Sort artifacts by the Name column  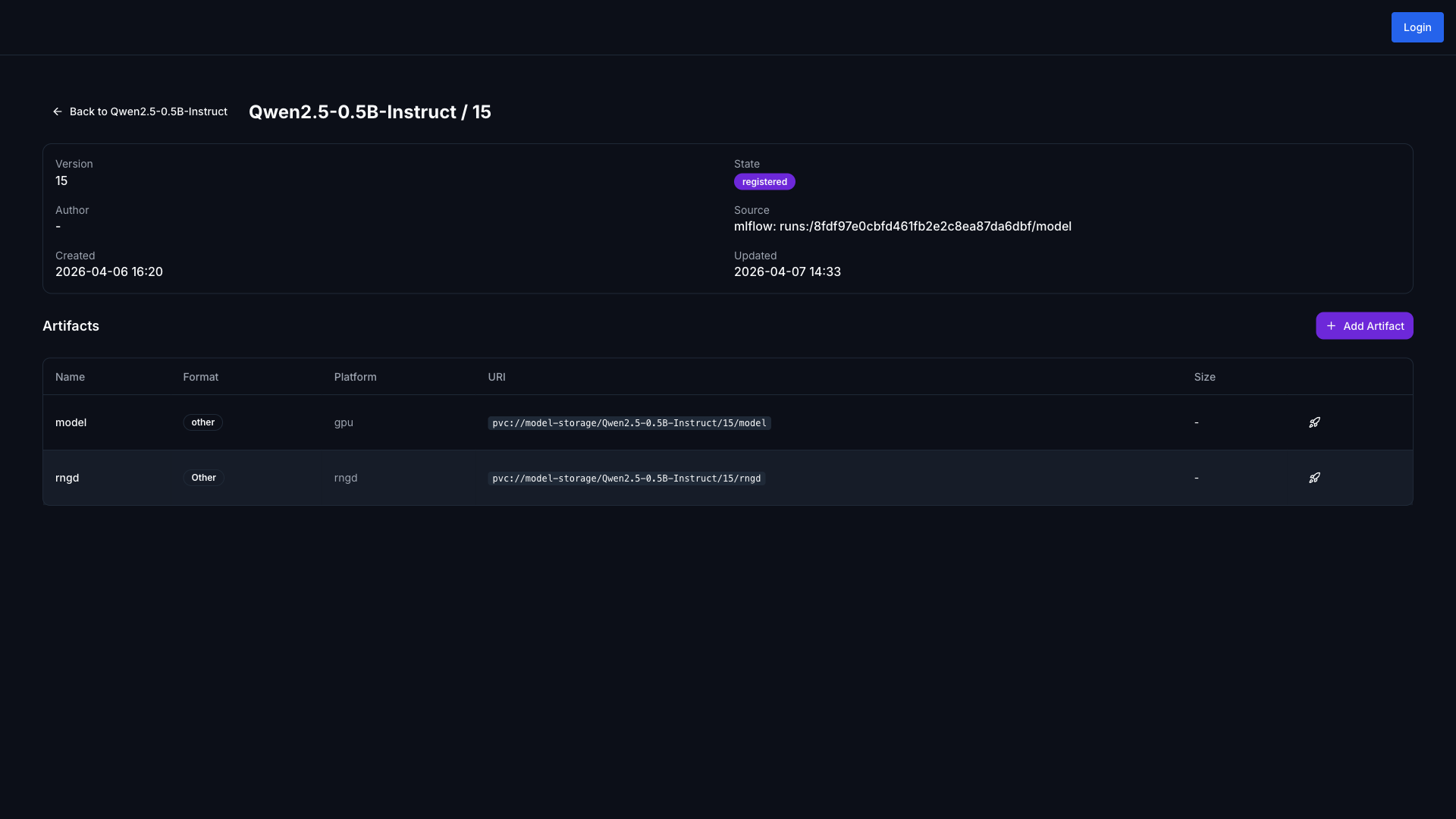click(69, 377)
